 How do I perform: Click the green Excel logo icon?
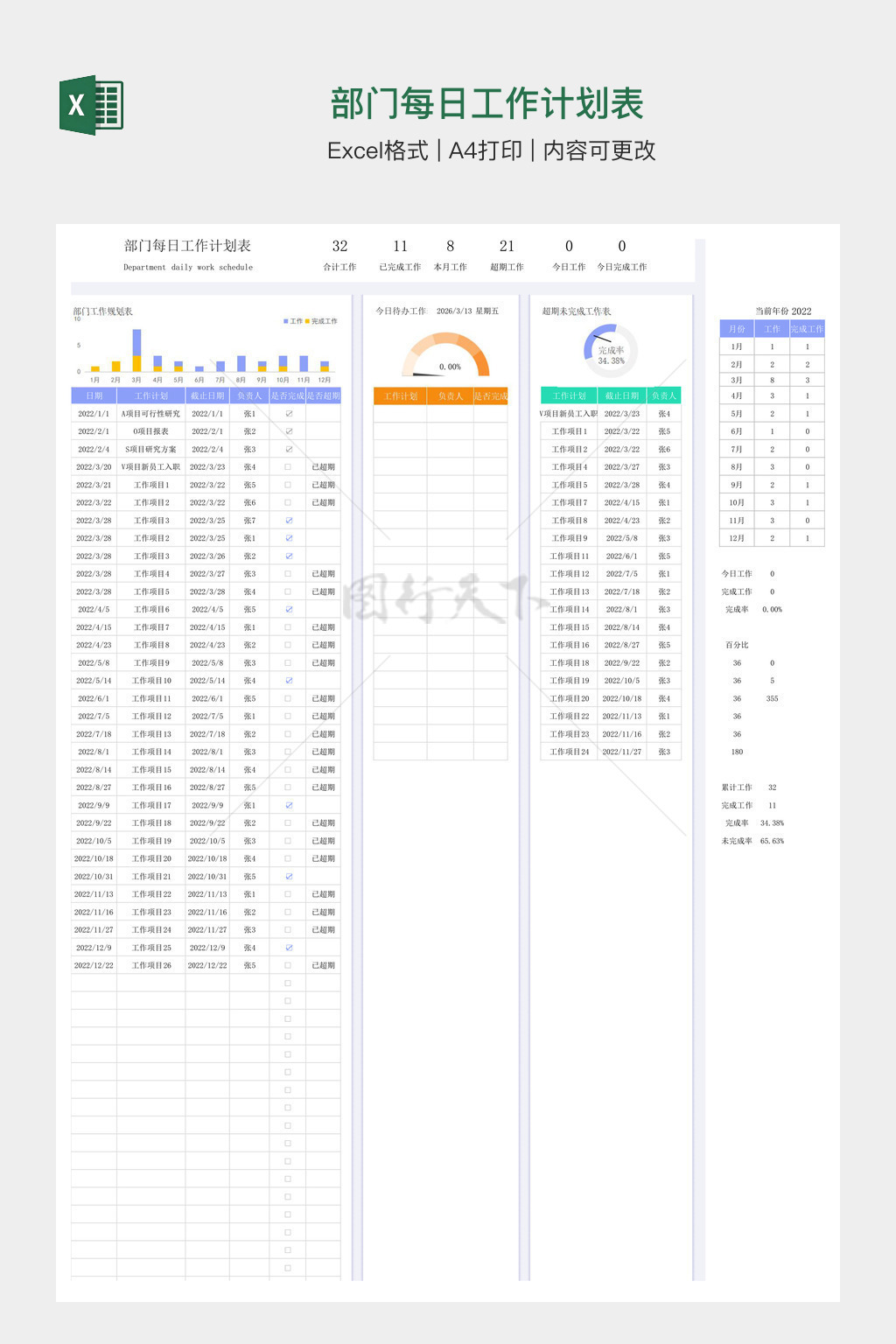(x=91, y=105)
